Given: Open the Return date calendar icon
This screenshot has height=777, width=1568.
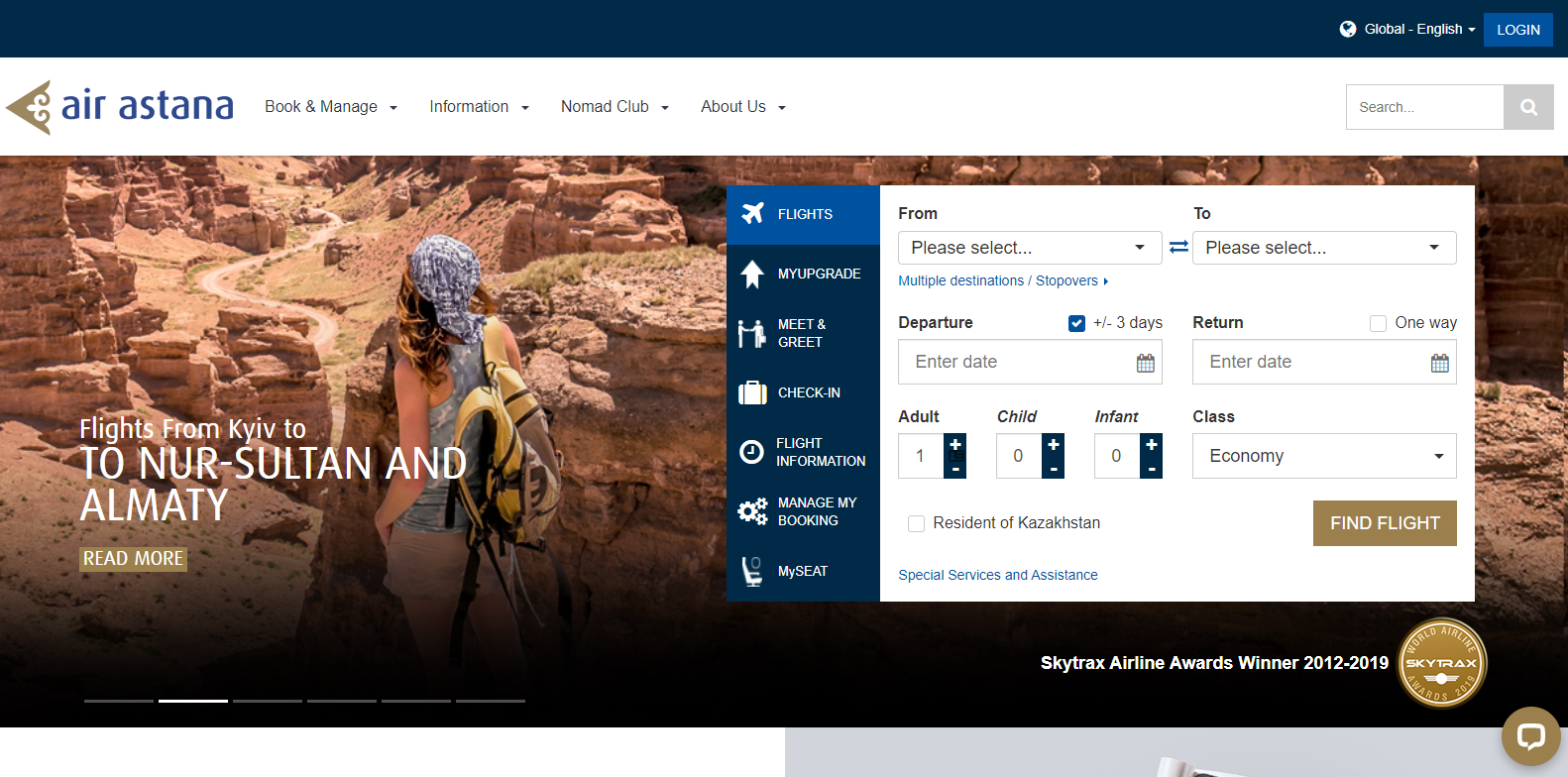Looking at the screenshot, I should click(1439, 363).
